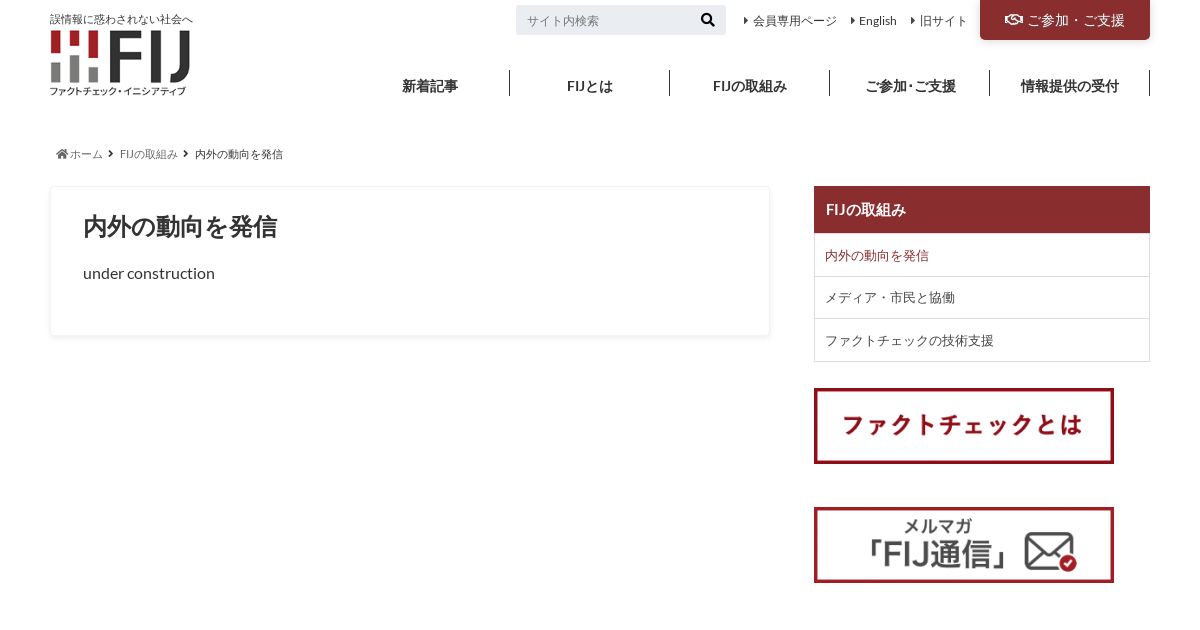Open the FIJ logo home link
The width and height of the screenshot is (1200, 630).
pos(120,62)
